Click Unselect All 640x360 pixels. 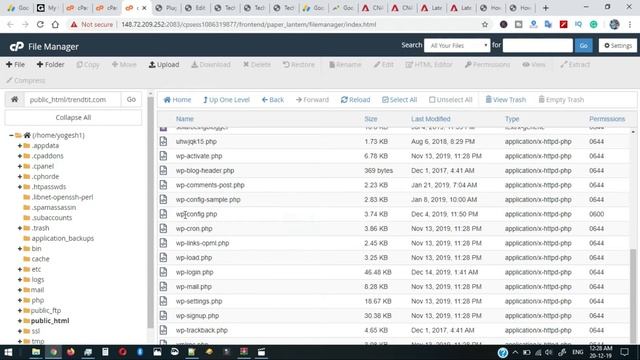(451, 100)
